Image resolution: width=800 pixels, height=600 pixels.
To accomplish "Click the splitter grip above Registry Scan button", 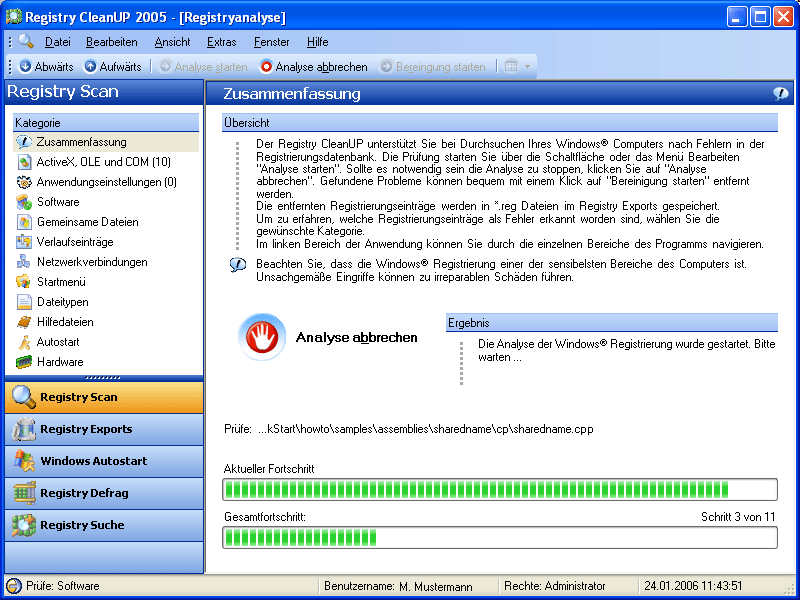I will [103, 378].
